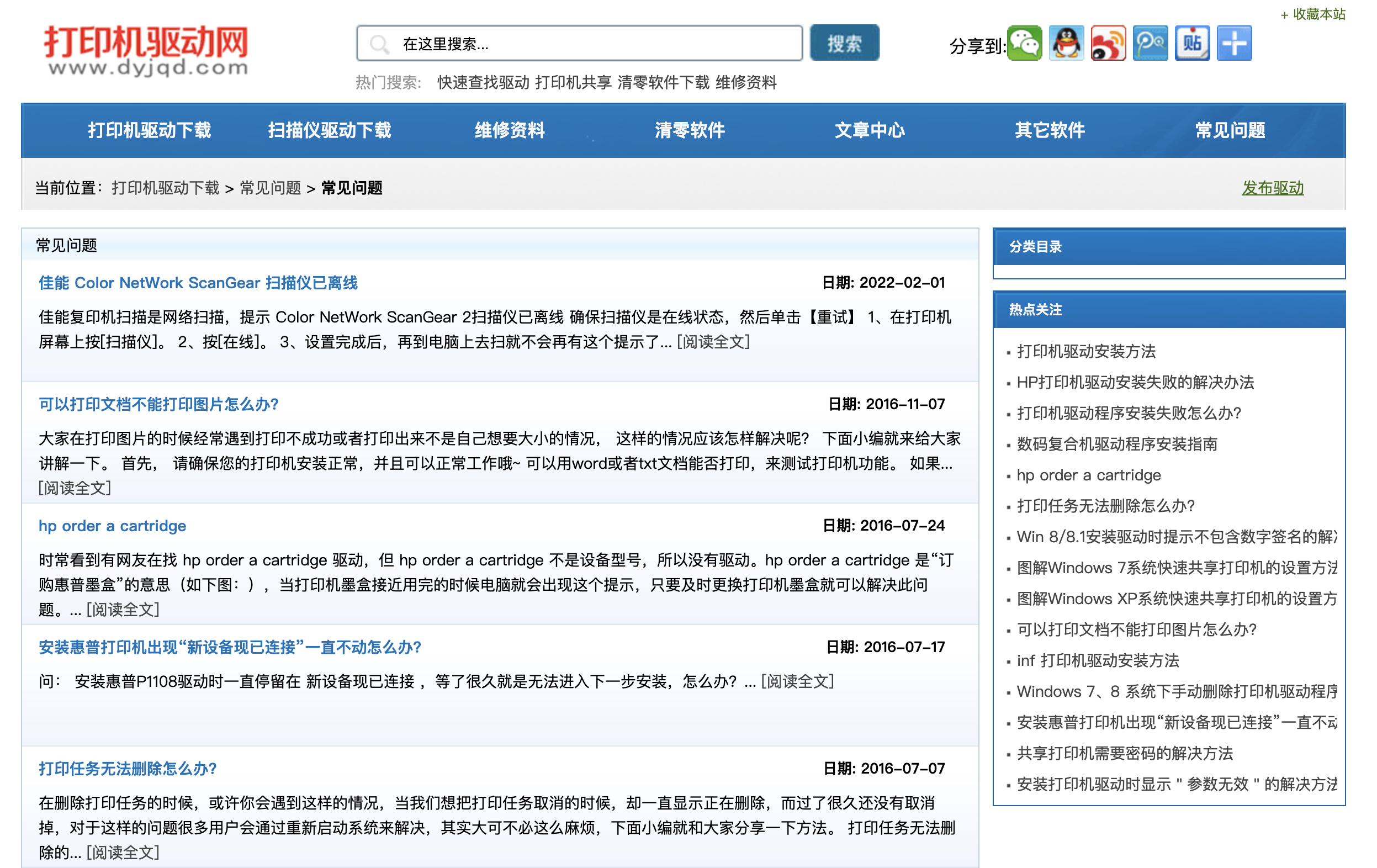This screenshot has width=1377, height=868.
Task: Open 其它软件 in navigation bar
Action: click(x=1050, y=130)
